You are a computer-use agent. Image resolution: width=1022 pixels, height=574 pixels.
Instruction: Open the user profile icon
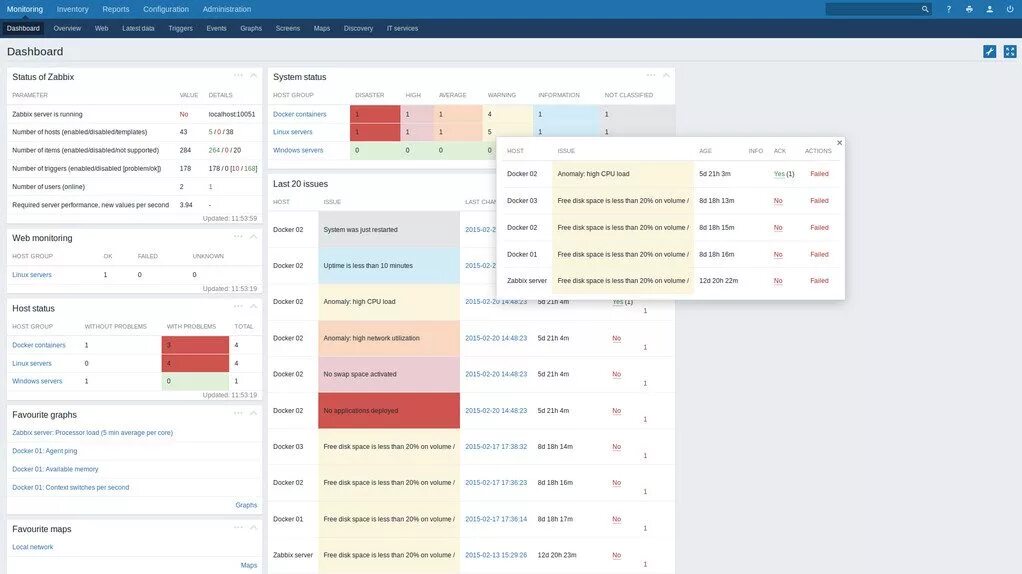click(989, 9)
